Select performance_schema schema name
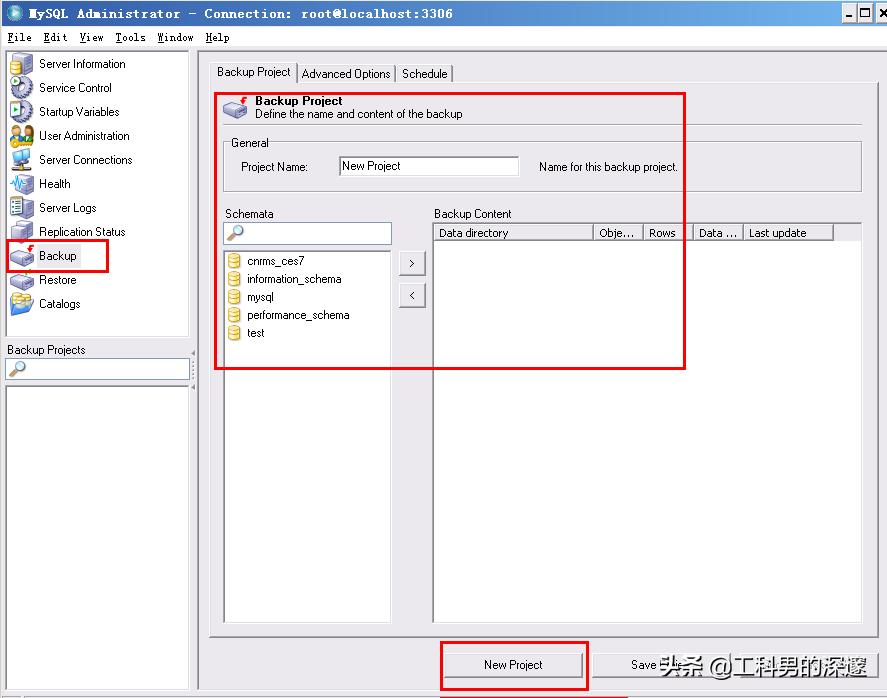This screenshot has width=887, height=698. click(x=298, y=315)
